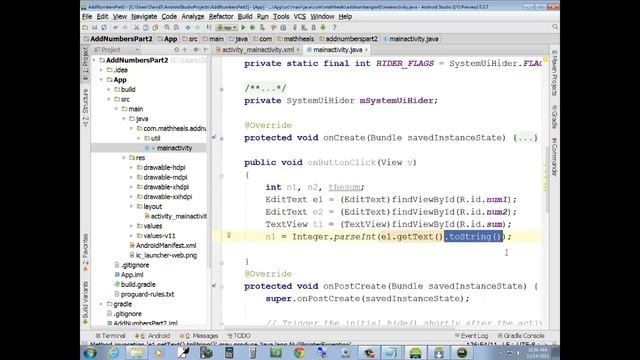Viewport: 640px width, 360px height.
Task: Click the Project panel settings gear icon
Action: 196,49
